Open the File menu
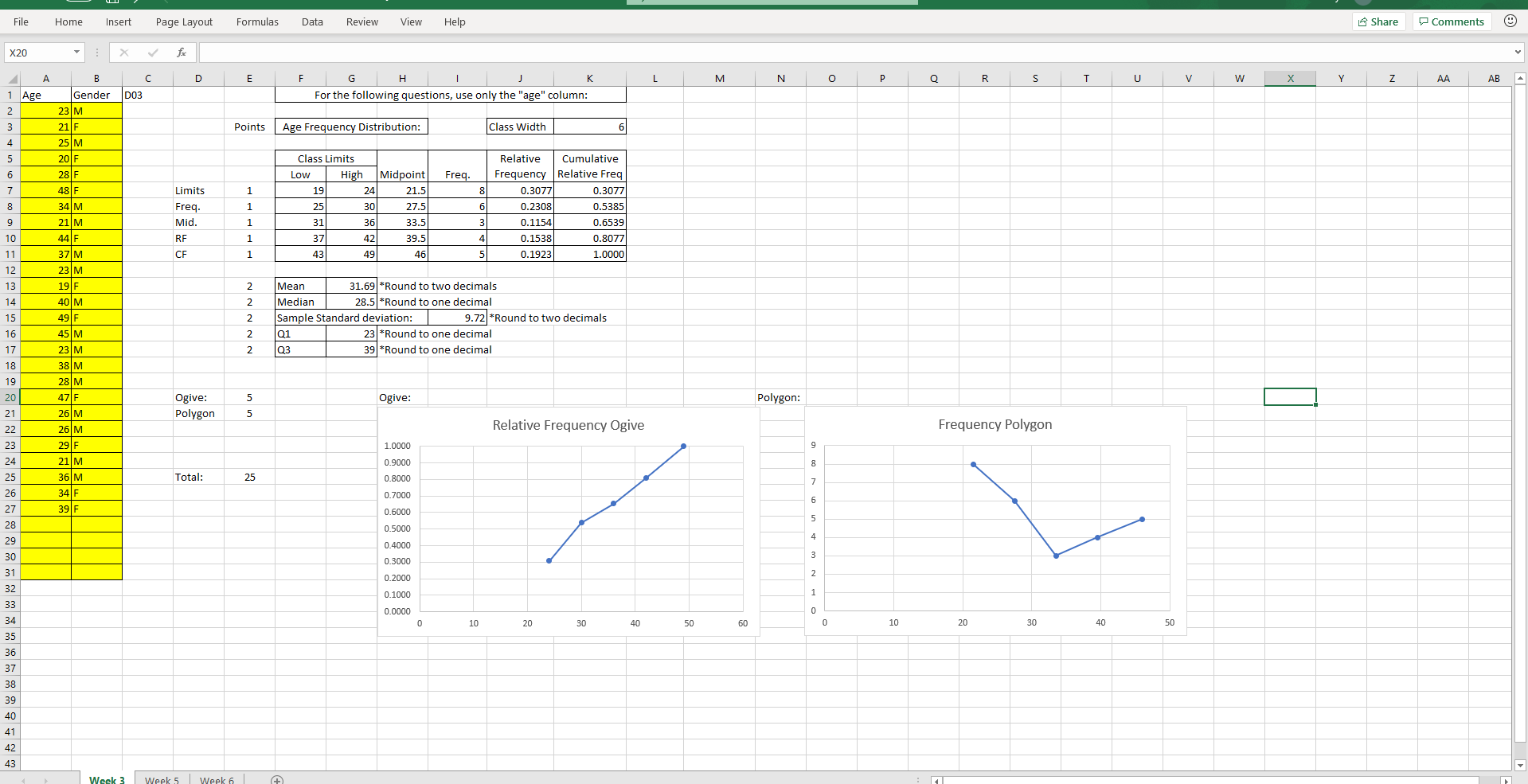This screenshot has height=784, width=1528. [21, 21]
